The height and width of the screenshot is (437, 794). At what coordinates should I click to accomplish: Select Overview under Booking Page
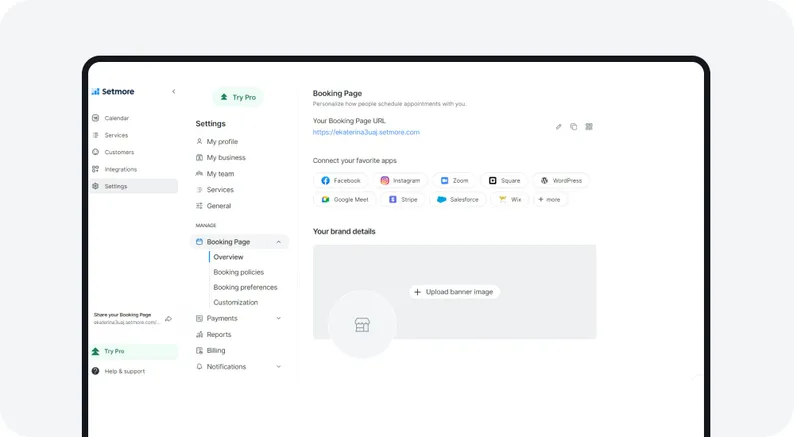228,257
